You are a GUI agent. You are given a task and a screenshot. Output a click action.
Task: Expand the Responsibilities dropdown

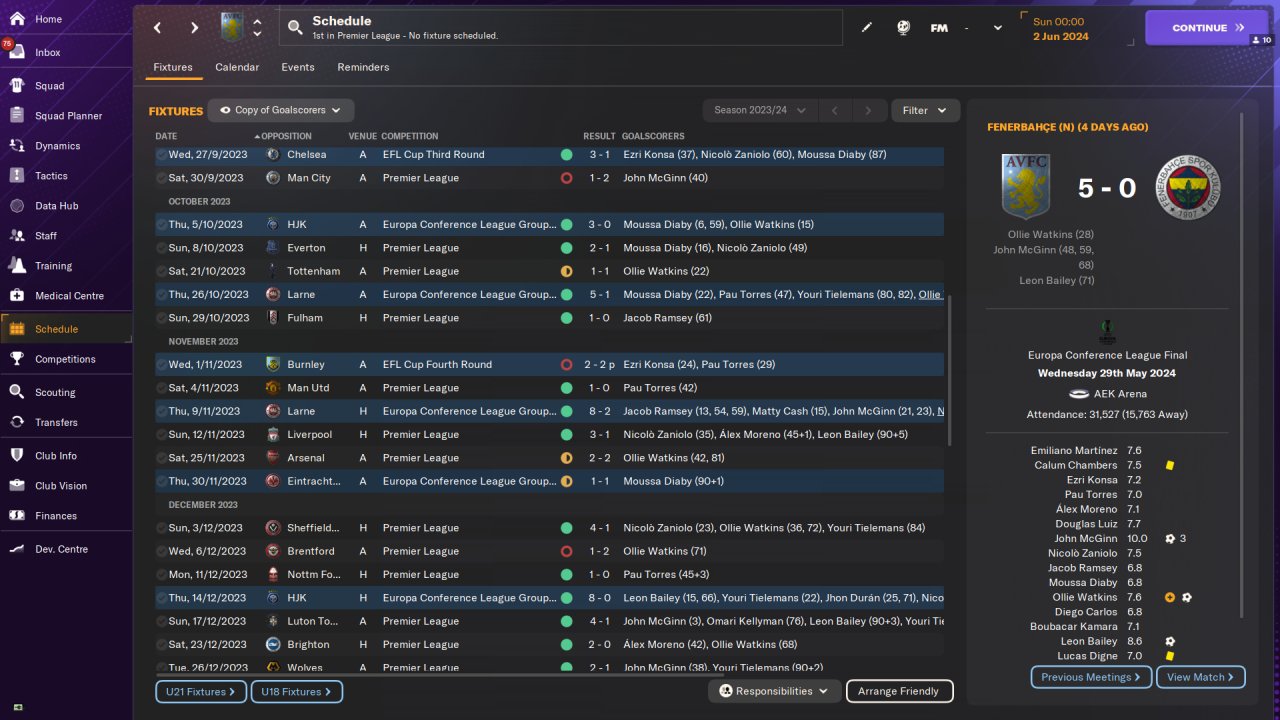coord(773,691)
